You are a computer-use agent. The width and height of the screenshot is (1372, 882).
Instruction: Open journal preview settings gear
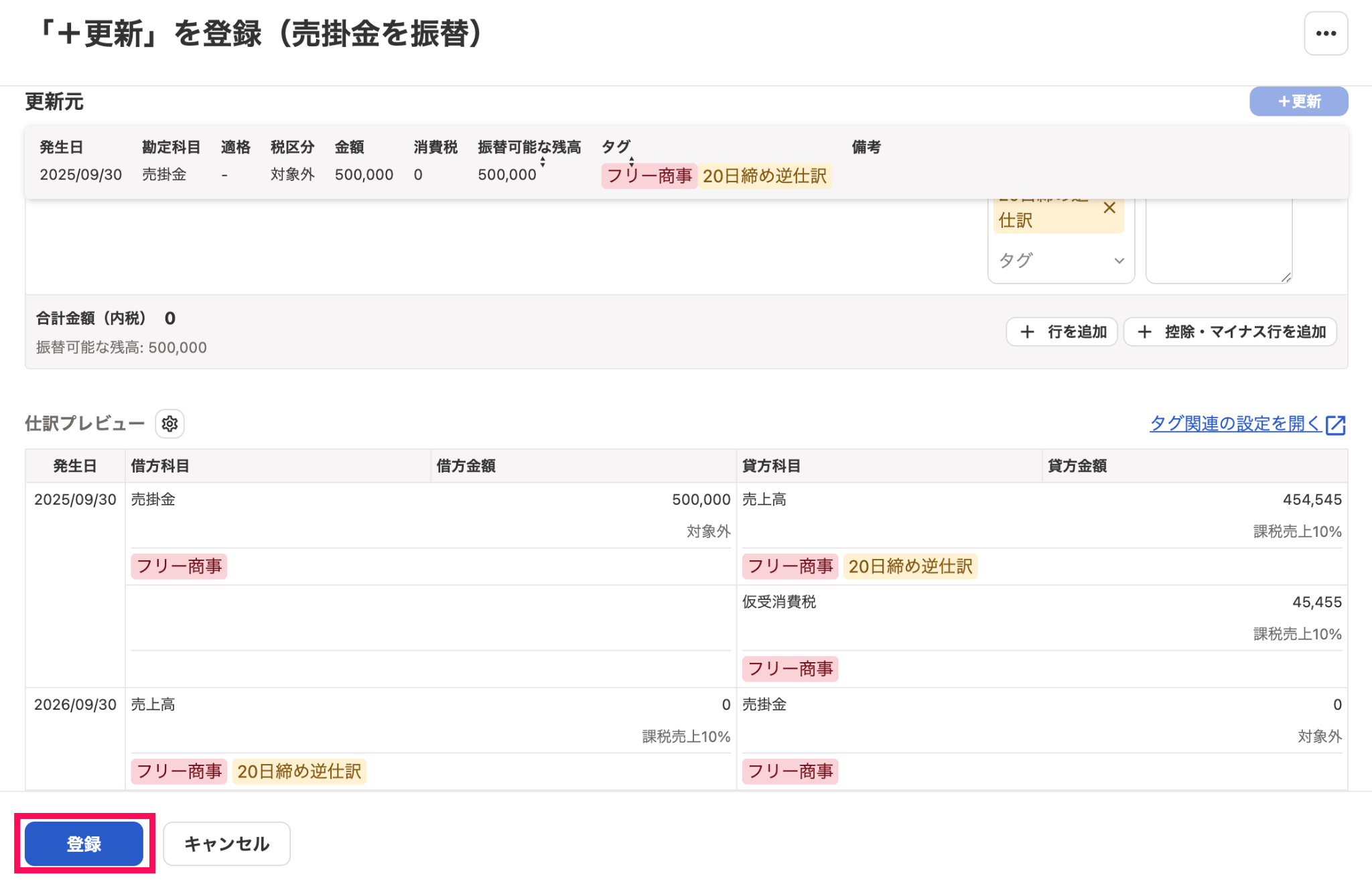tap(169, 424)
